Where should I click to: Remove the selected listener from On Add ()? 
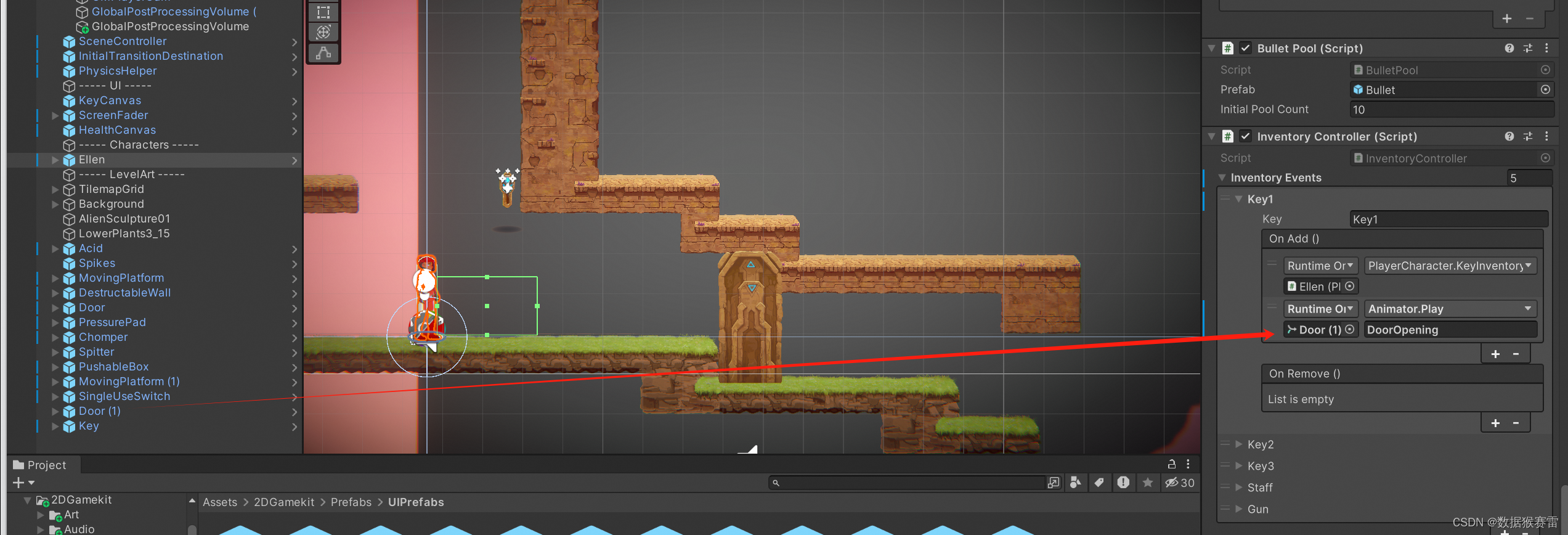tap(1516, 354)
